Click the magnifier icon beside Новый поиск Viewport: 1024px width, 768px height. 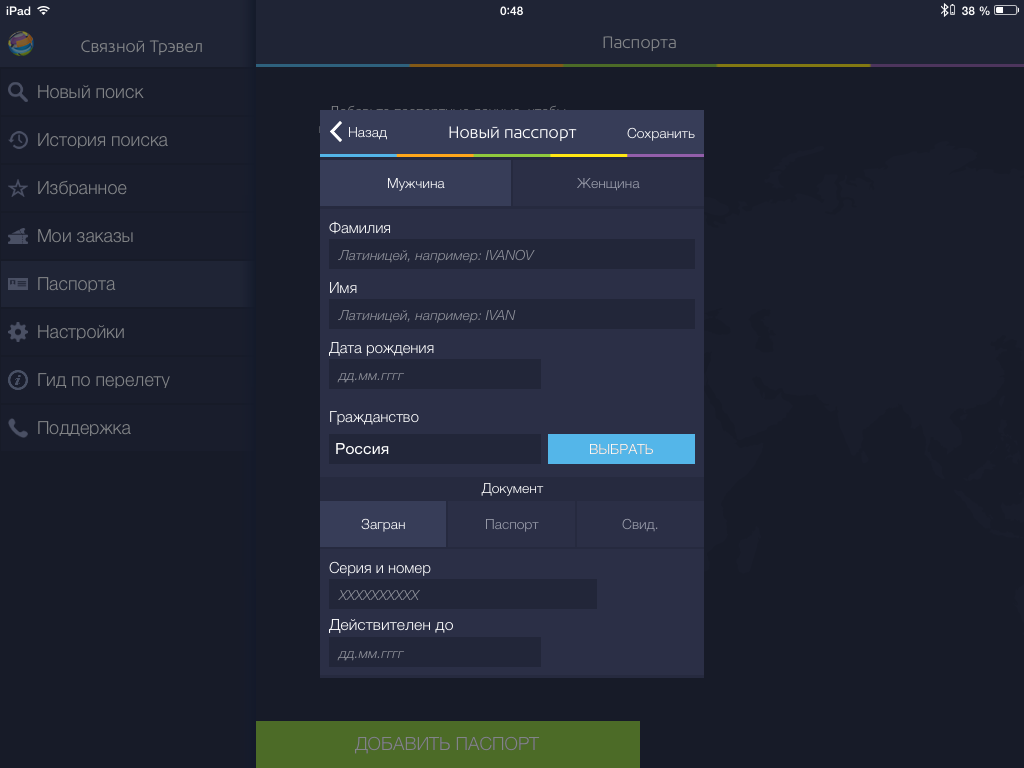click(x=18, y=92)
